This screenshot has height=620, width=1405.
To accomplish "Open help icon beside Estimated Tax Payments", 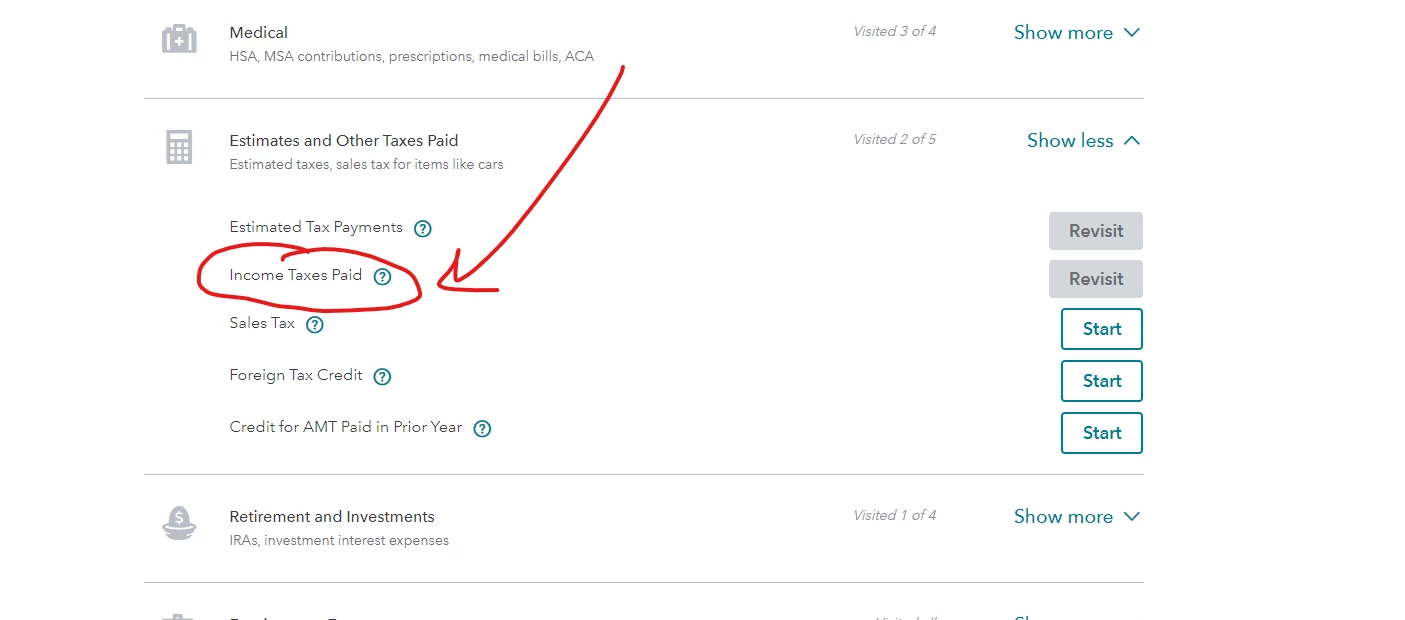I will [x=423, y=228].
